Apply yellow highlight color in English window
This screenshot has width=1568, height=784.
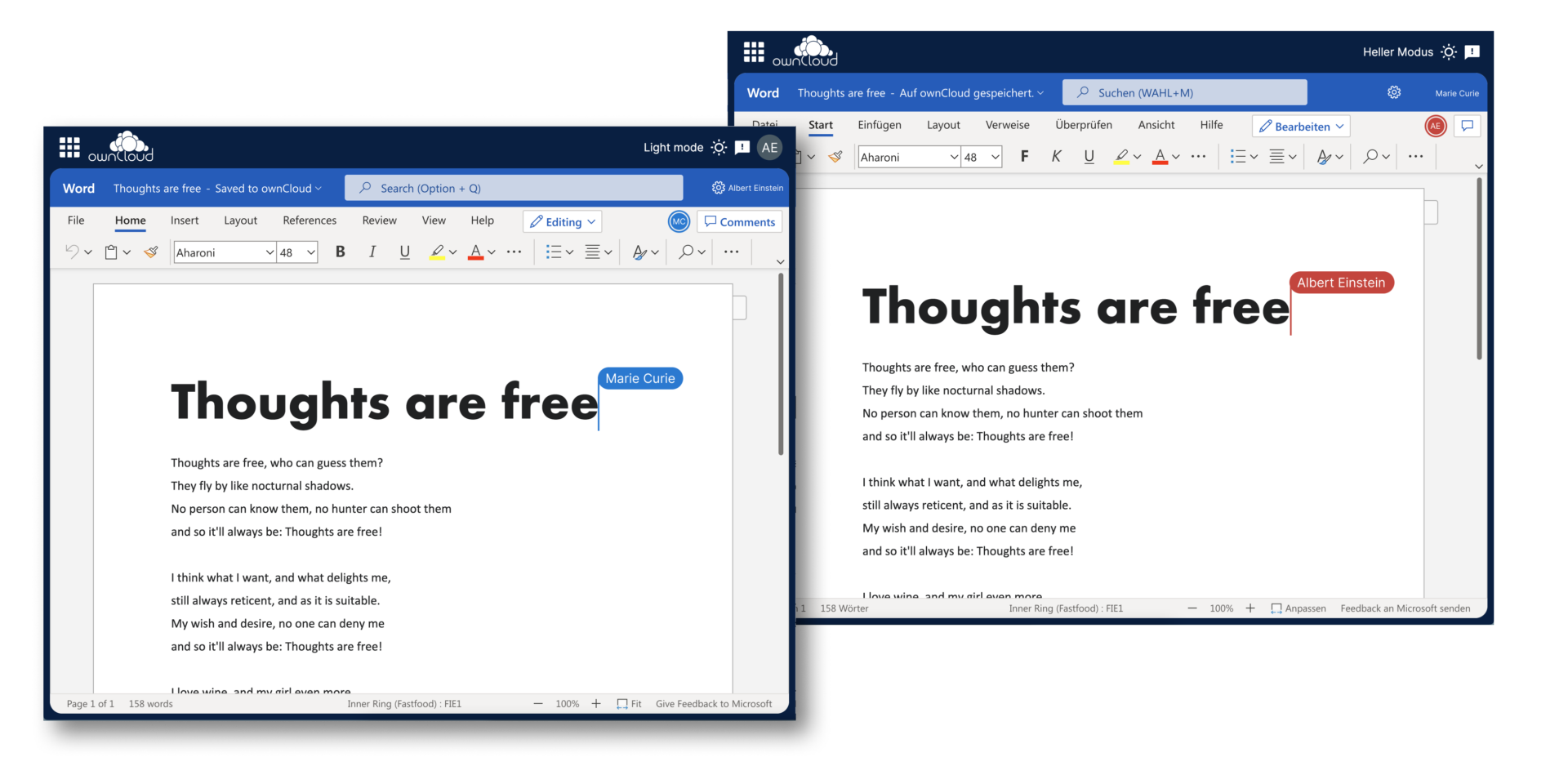tap(437, 252)
